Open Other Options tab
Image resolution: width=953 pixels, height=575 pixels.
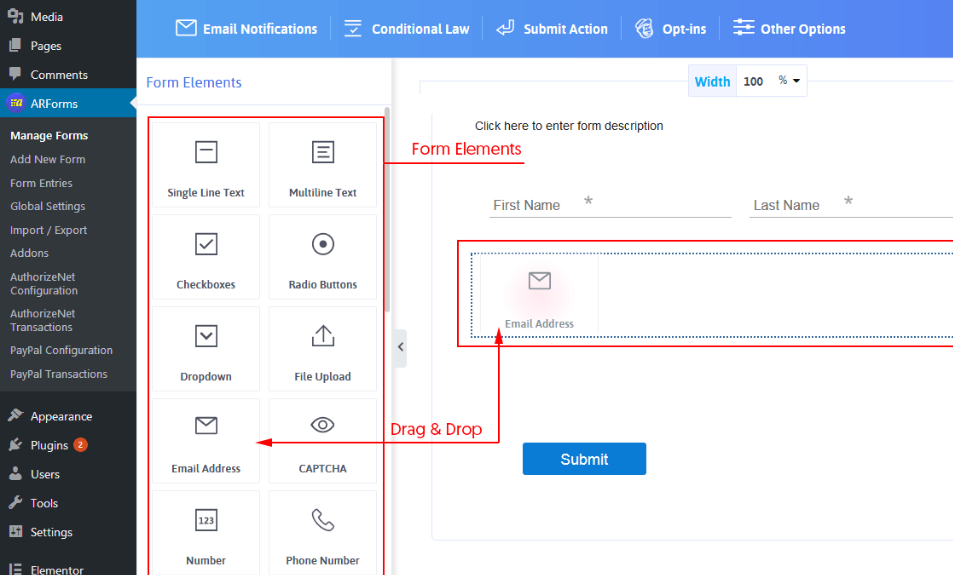(789, 29)
